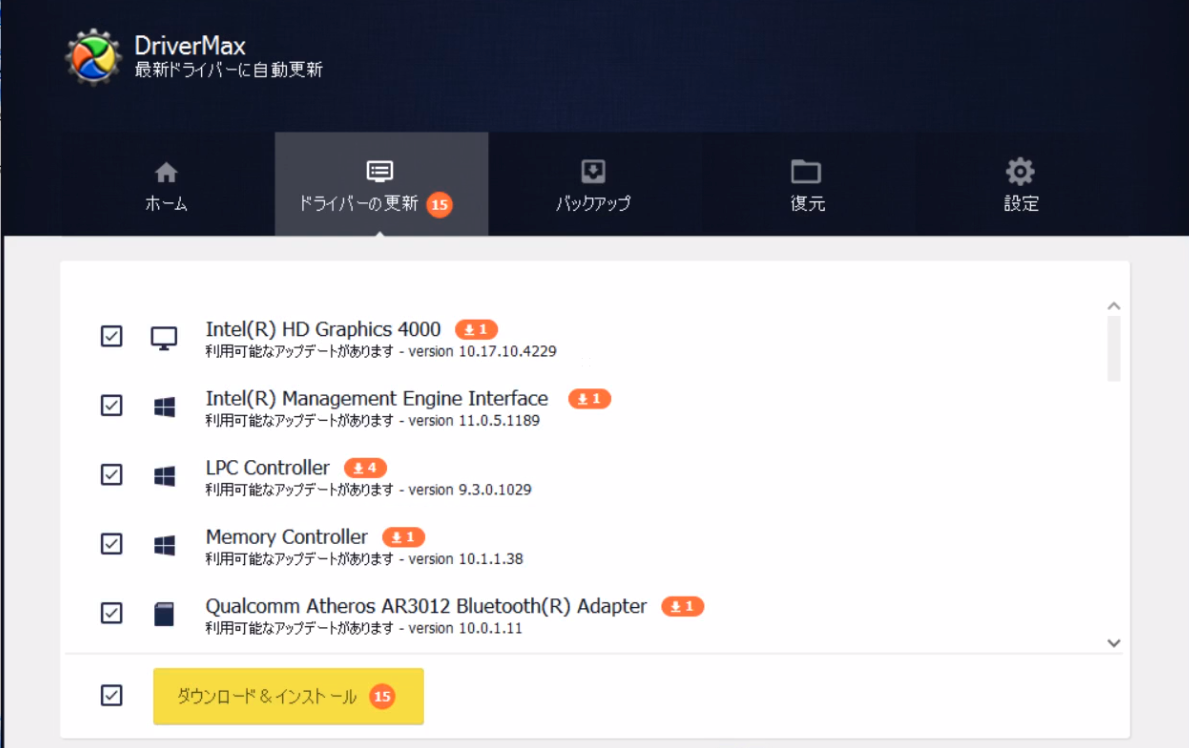Viewport: 1189px width, 748px height.
Task: Toggle the Memory Controller checkbox
Action: click(111, 544)
